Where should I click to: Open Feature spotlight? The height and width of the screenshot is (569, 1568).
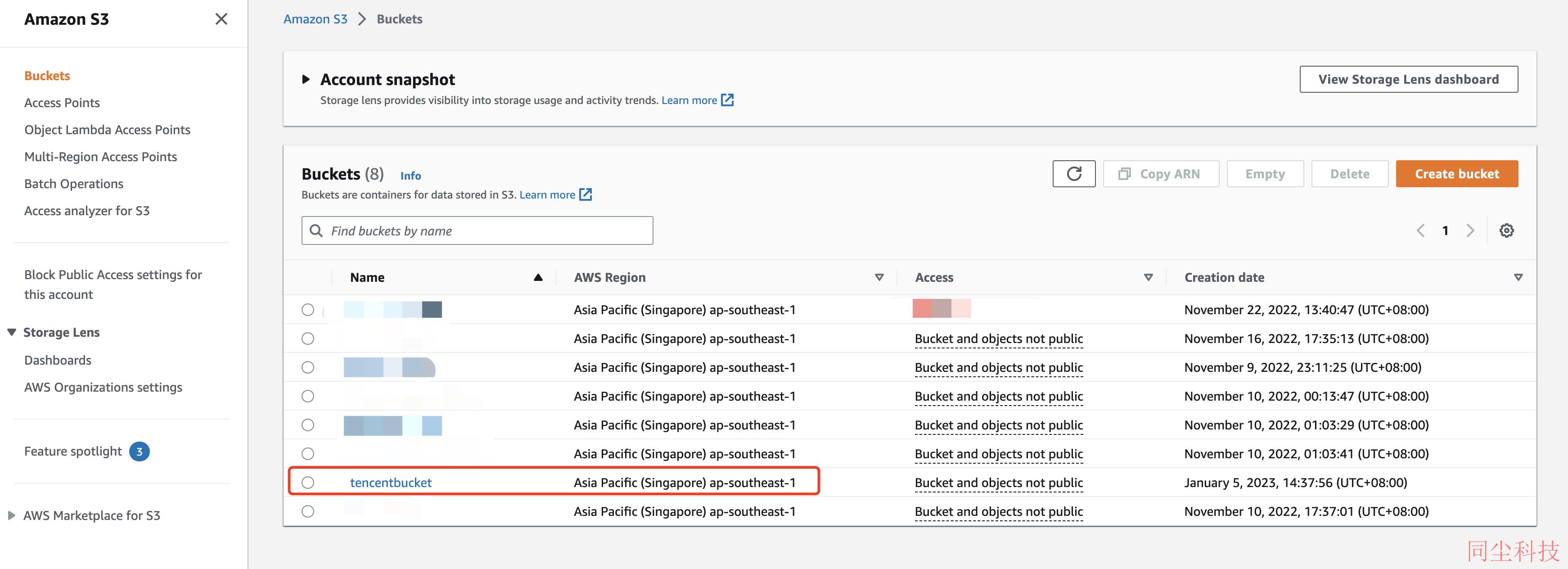point(73,452)
